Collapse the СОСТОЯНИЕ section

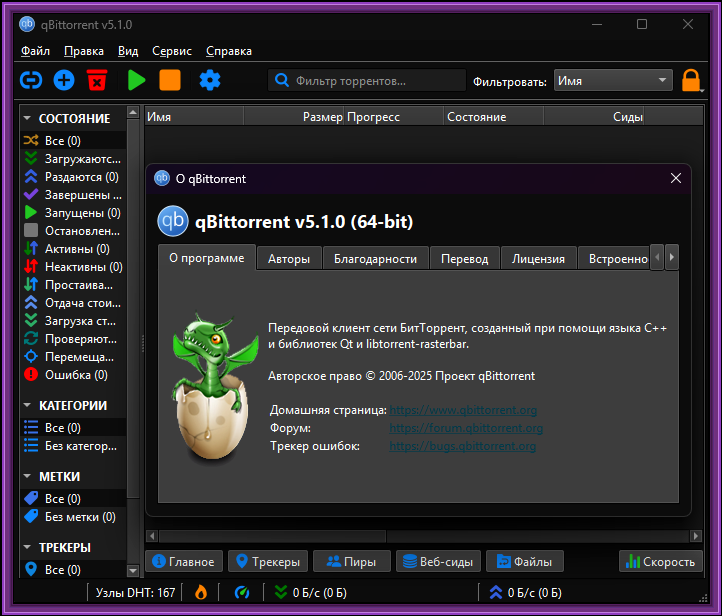27,118
